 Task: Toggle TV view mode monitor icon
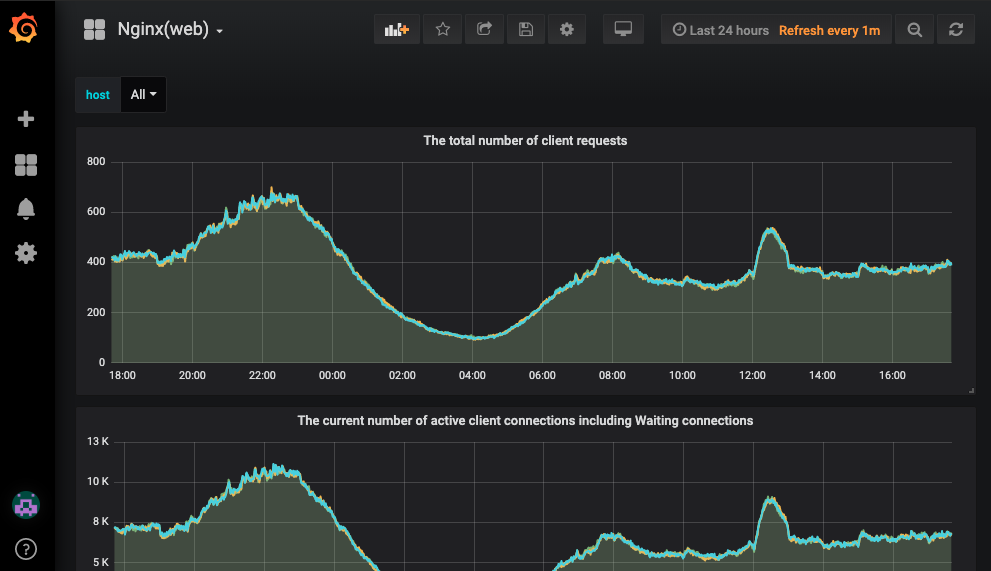(x=623, y=30)
